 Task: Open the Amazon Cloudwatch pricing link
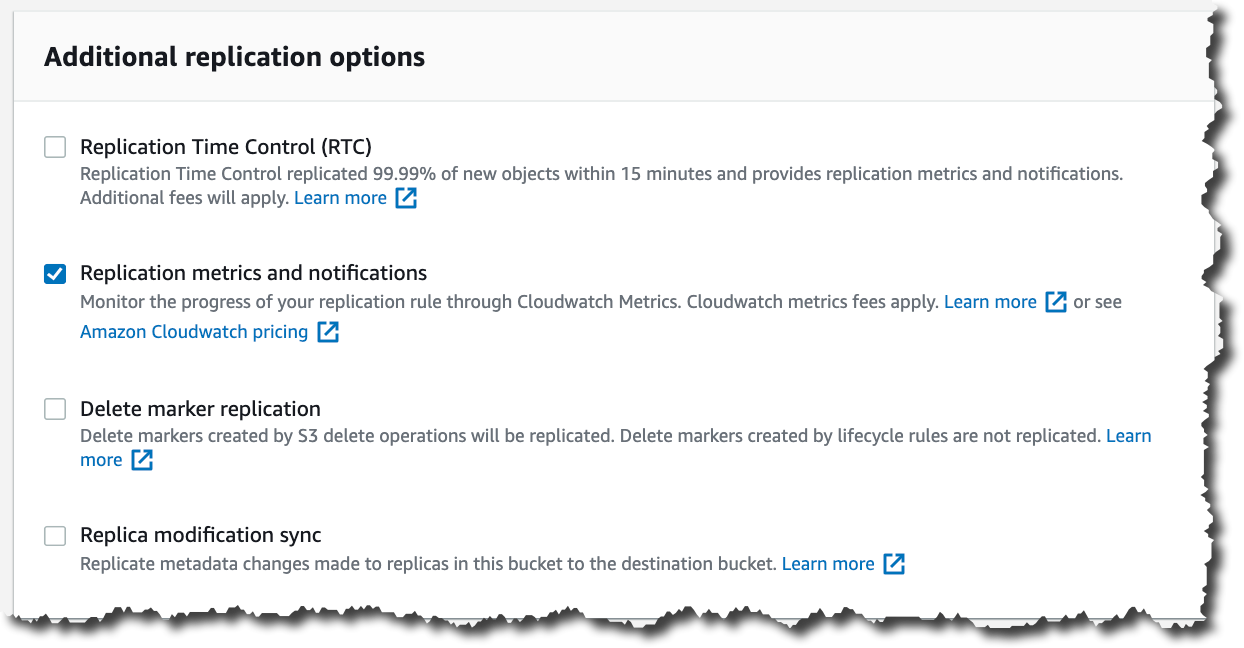coord(194,332)
